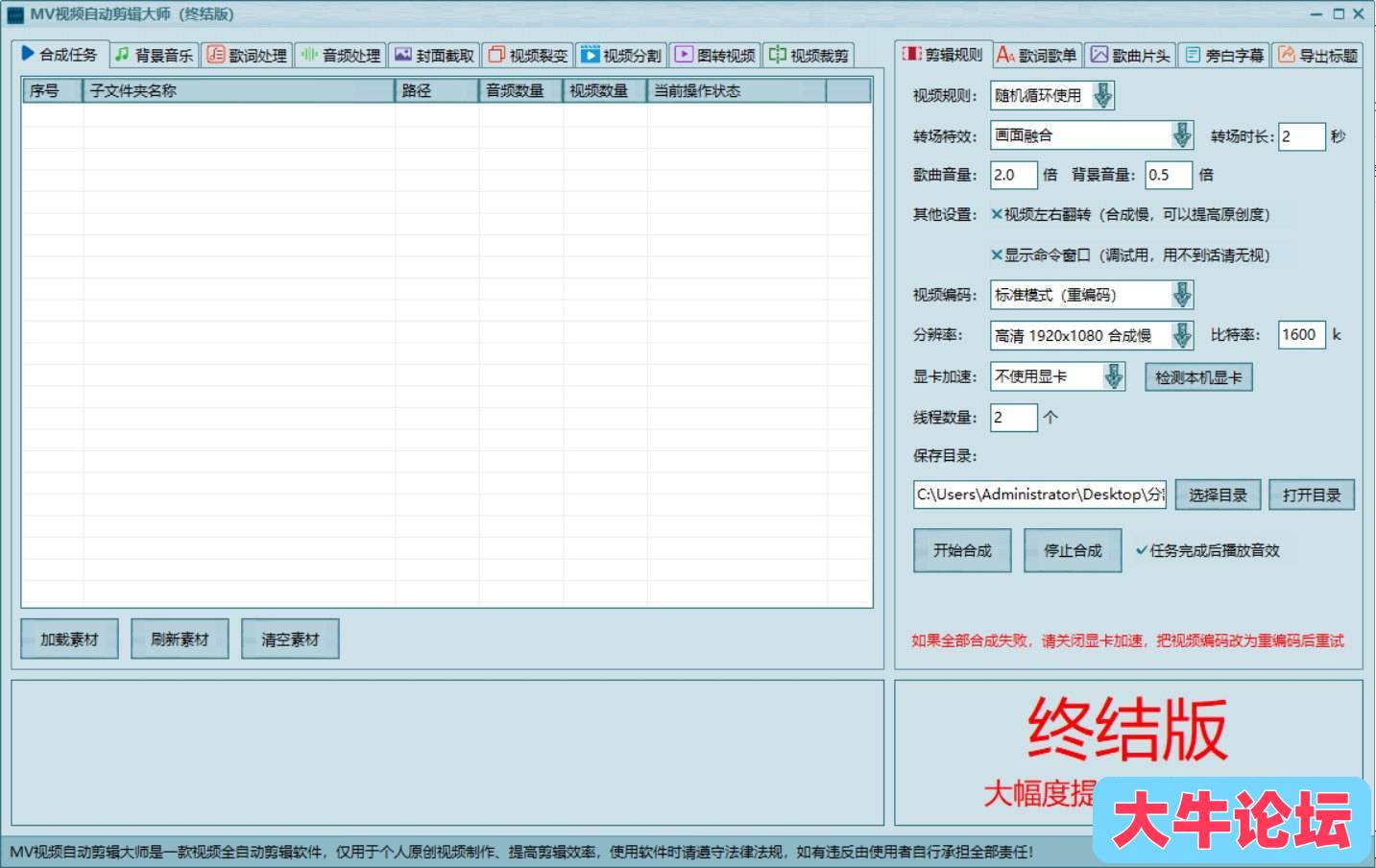Click the app icon in the title bar
1376x868 pixels.
(x=15, y=14)
